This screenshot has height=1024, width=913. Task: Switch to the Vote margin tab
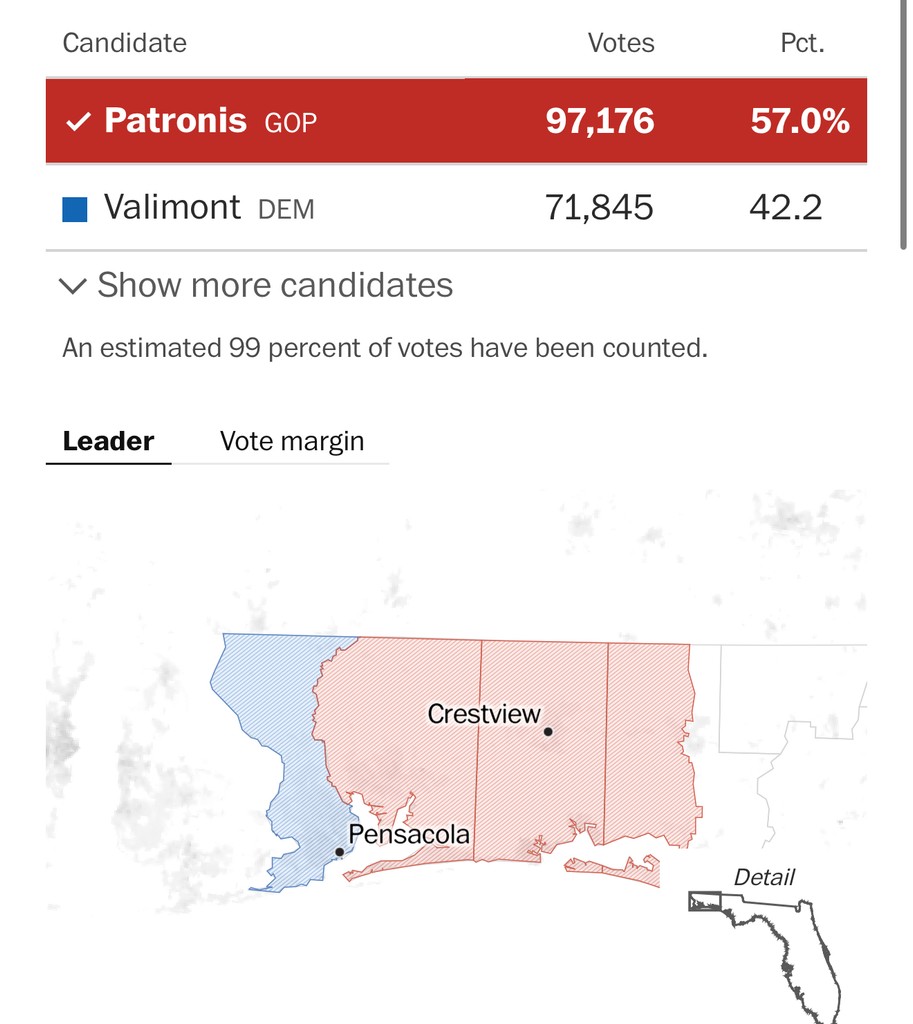(x=292, y=441)
